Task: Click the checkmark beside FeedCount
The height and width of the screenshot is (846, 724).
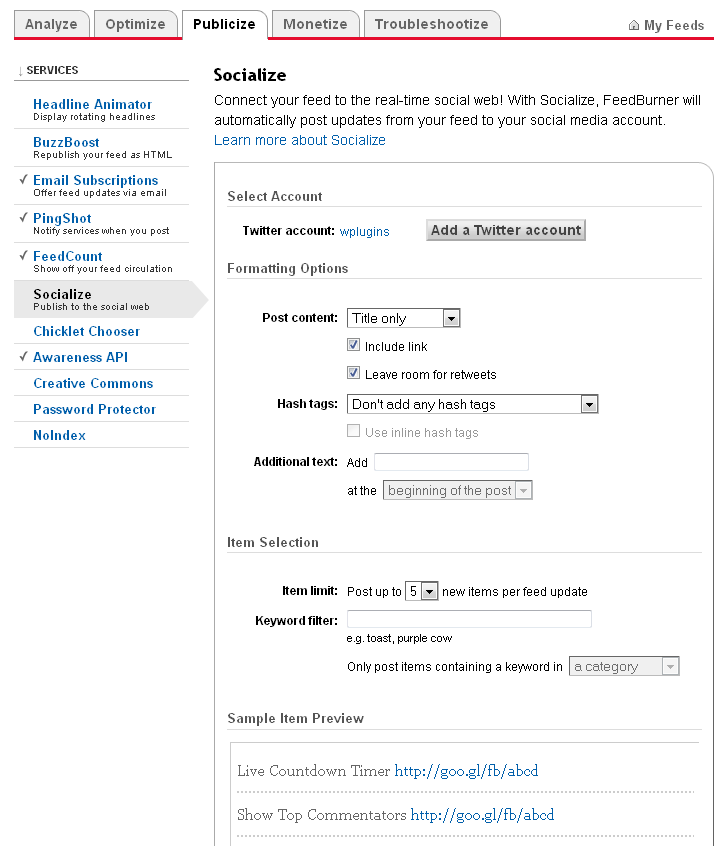Action: [x=23, y=255]
